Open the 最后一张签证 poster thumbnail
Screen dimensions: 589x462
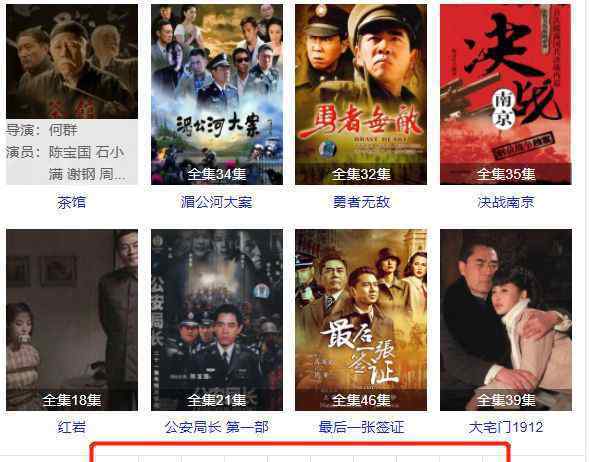tap(361, 320)
